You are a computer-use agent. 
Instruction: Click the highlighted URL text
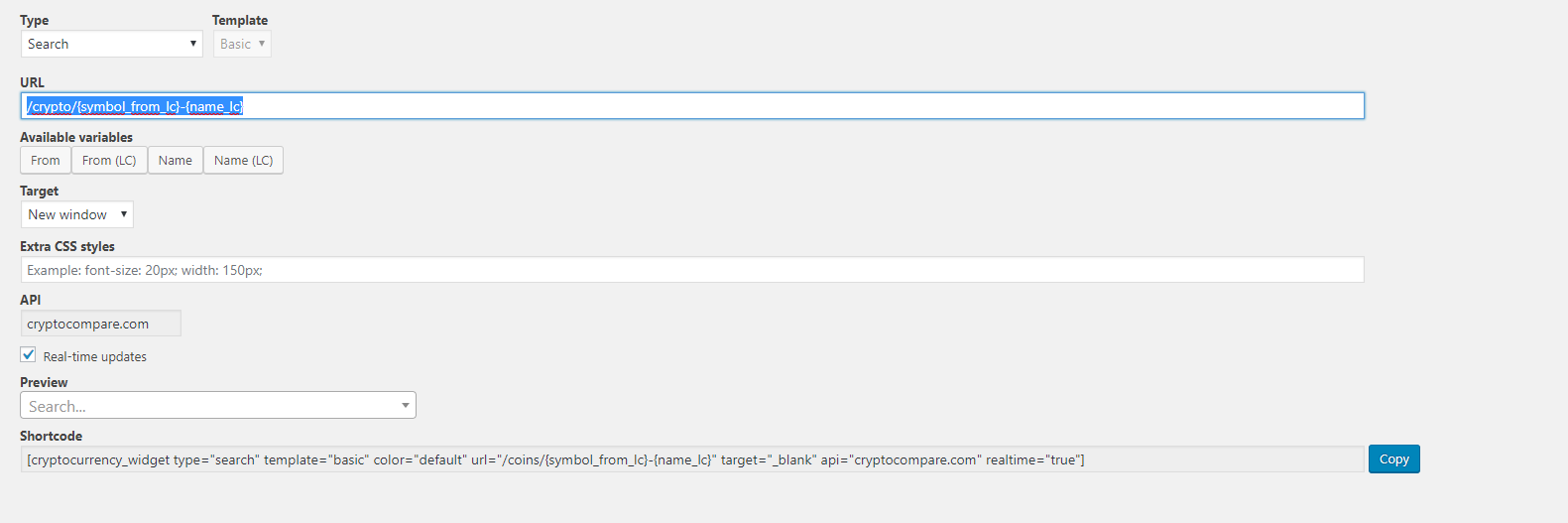(x=135, y=106)
